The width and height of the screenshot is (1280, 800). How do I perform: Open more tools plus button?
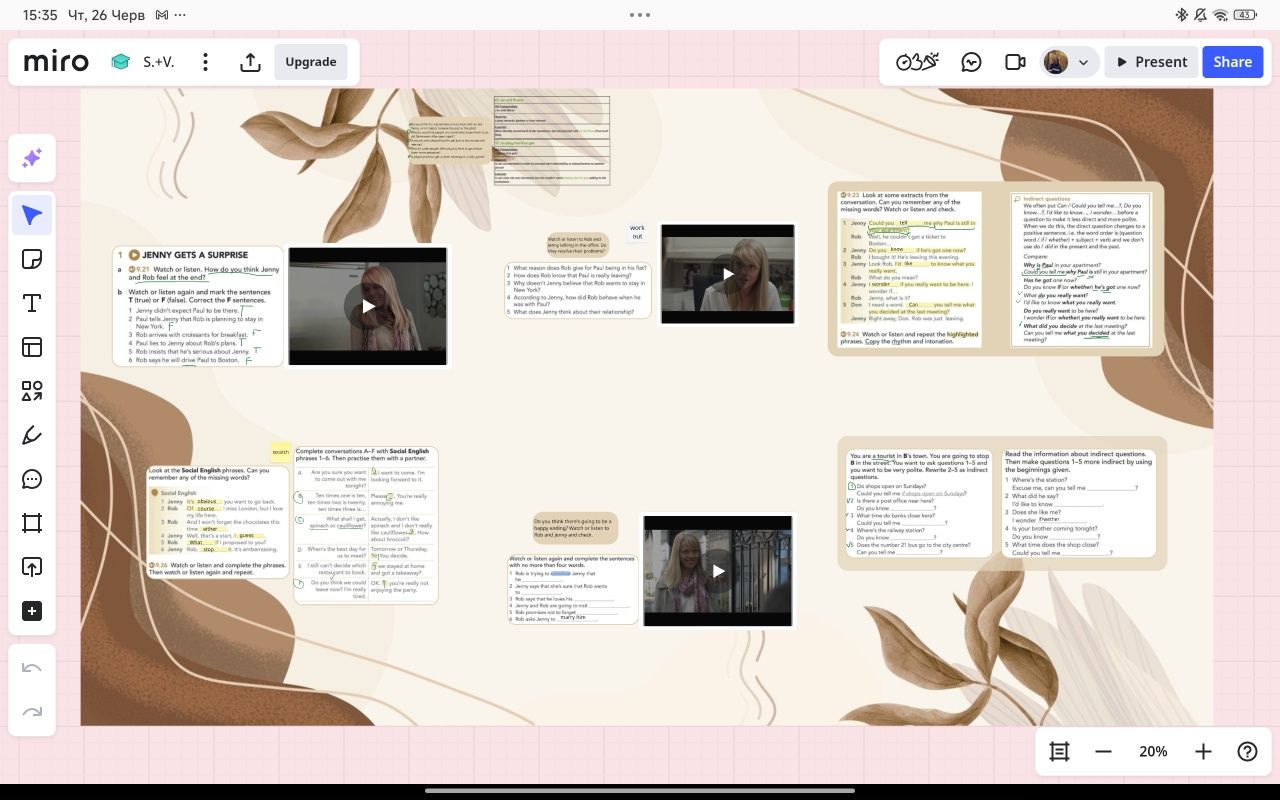tap(32, 611)
